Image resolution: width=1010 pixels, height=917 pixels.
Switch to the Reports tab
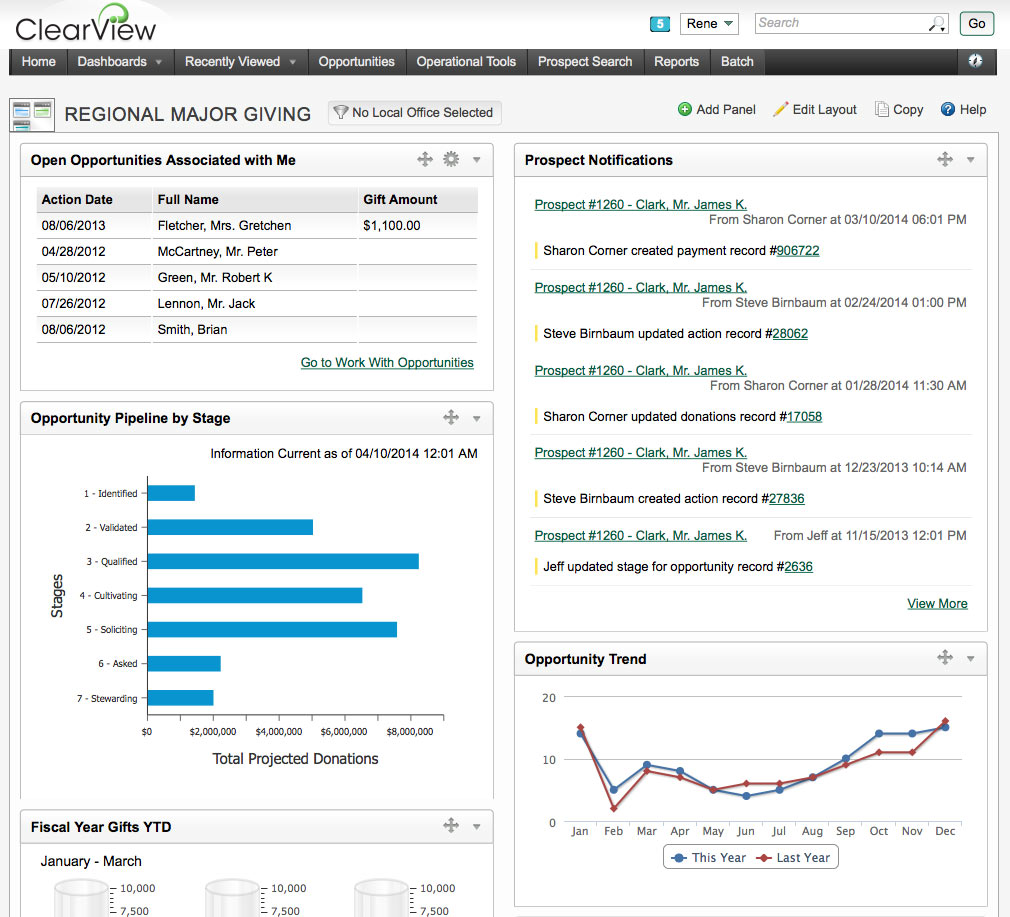(x=677, y=61)
